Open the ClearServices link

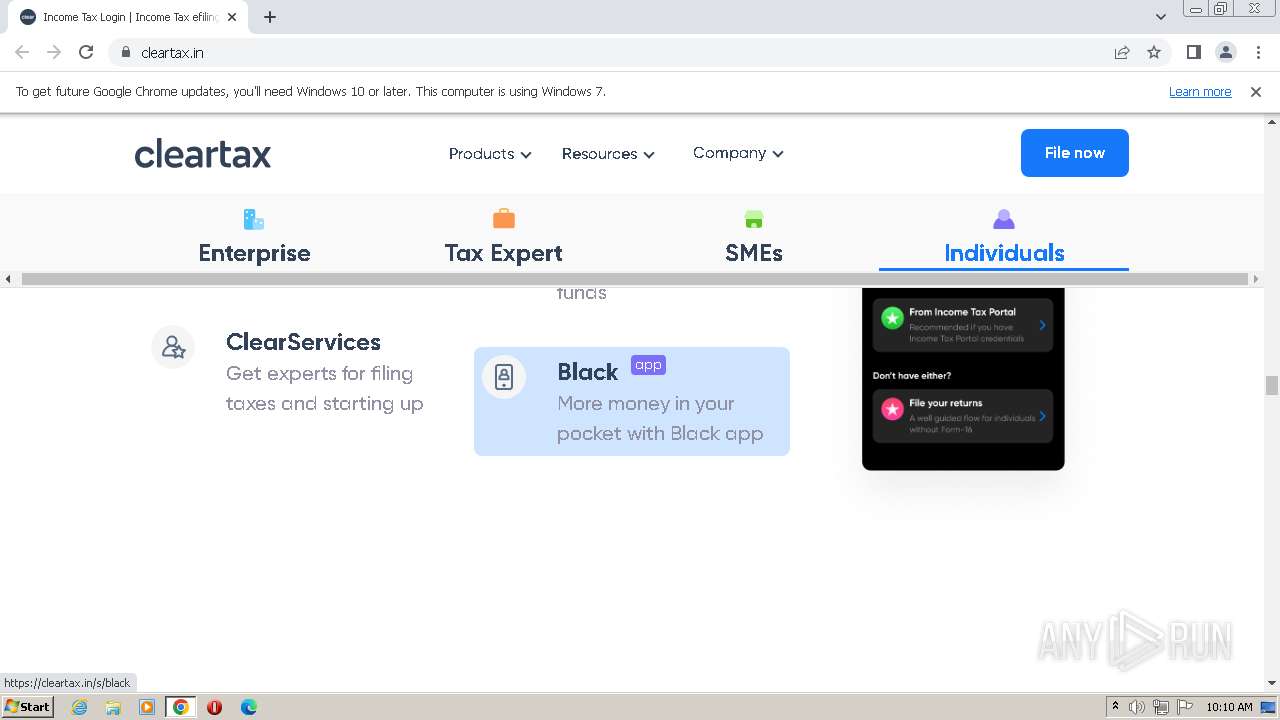pos(303,342)
